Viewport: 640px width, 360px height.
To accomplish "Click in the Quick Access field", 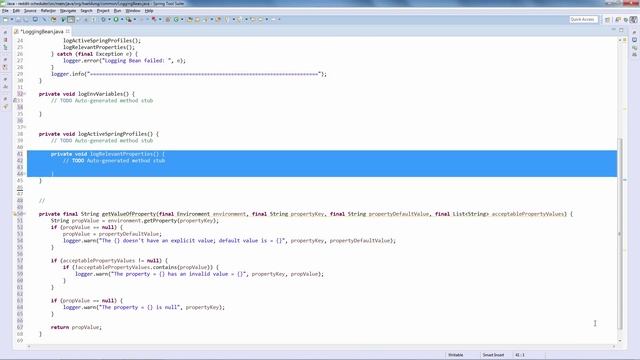I will pyautogui.click(x=584, y=19).
